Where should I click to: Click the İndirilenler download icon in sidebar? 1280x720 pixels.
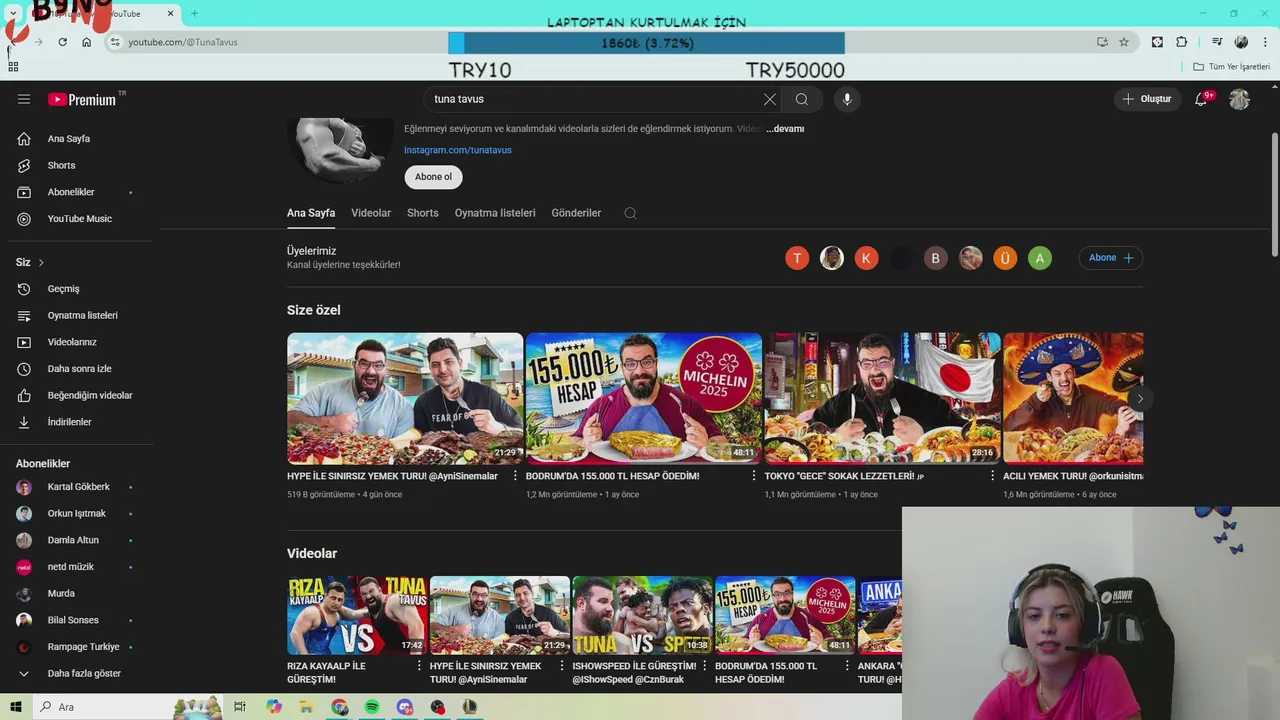[24, 422]
